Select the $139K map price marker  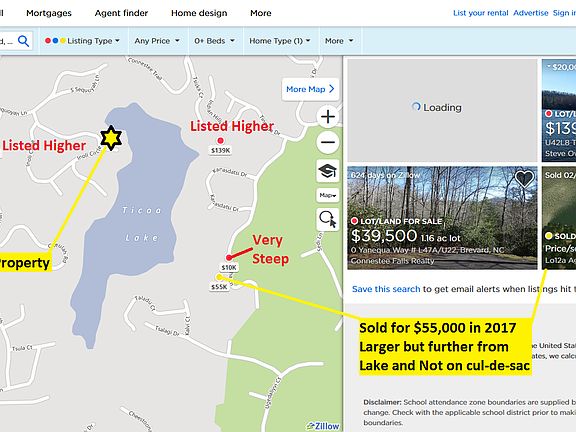[220, 150]
